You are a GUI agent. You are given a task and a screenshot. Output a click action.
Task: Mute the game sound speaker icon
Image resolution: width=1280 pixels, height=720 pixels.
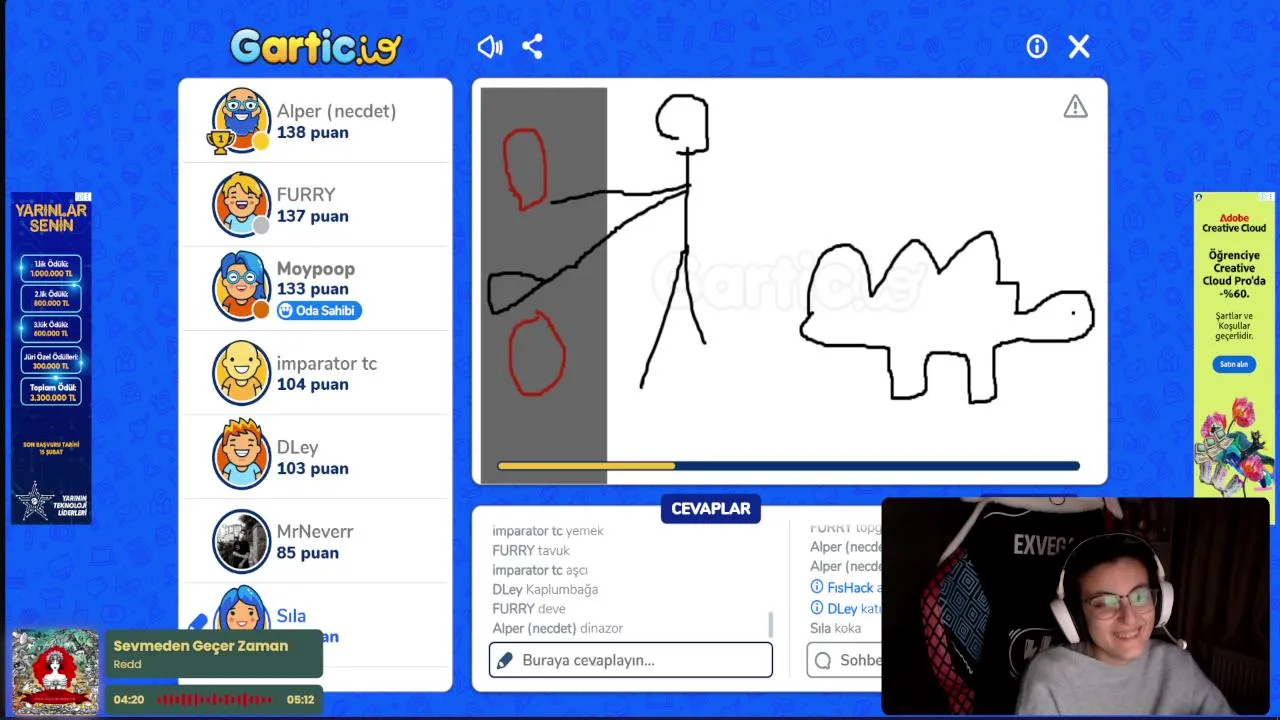(x=490, y=46)
